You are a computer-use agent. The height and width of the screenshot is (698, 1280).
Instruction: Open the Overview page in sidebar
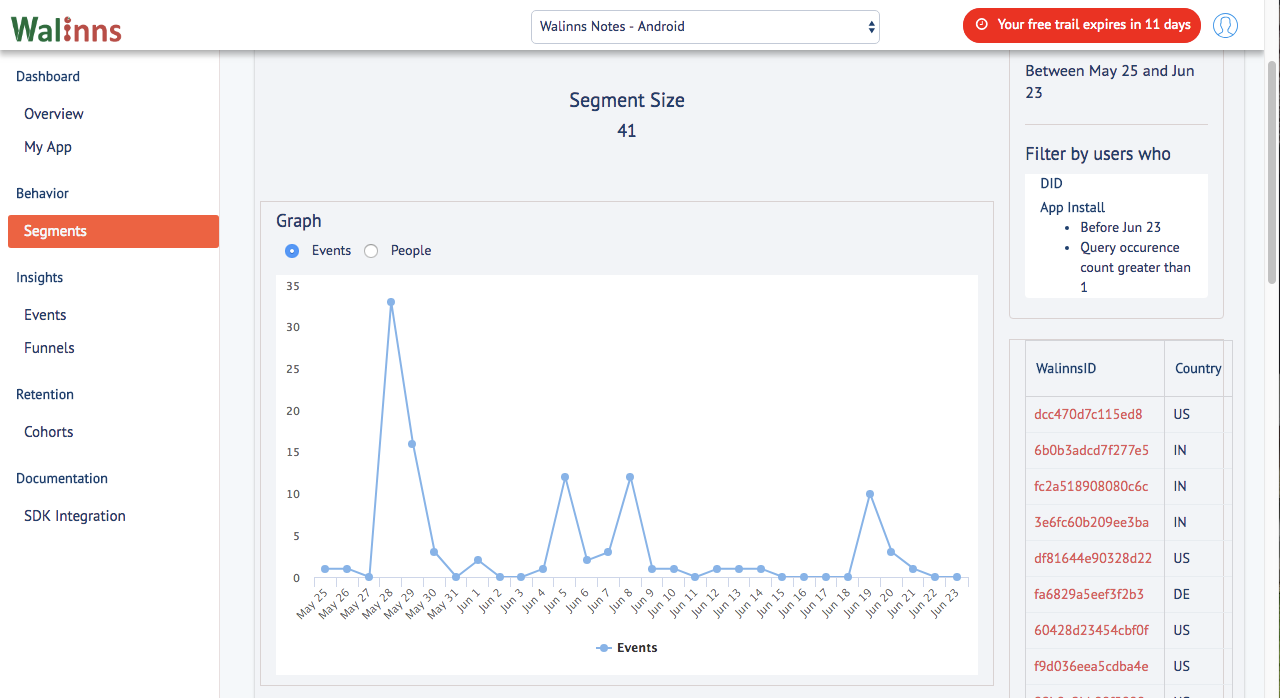pyautogui.click(x=54, y=114)
